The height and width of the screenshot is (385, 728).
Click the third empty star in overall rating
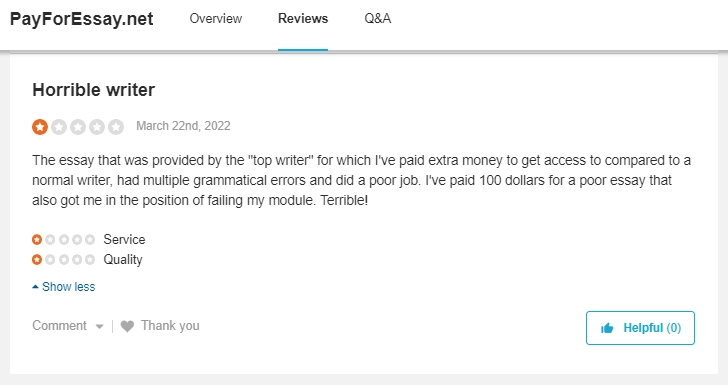(78, 126)
